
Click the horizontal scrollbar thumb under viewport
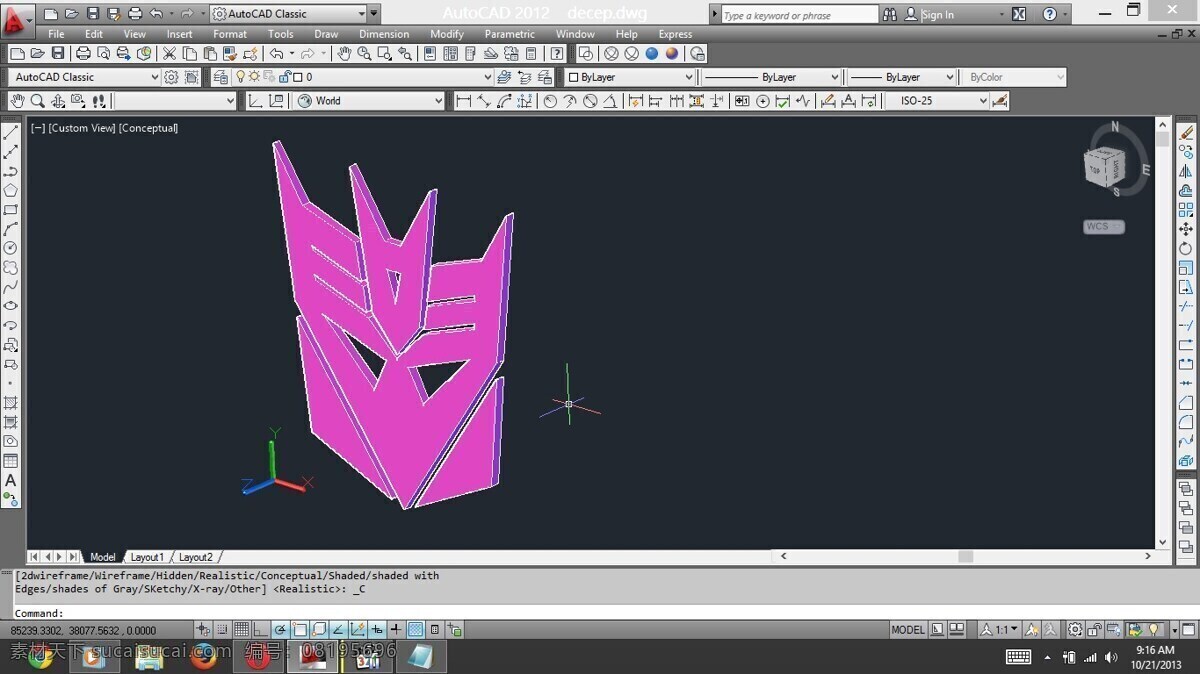(x=965, y=556)
